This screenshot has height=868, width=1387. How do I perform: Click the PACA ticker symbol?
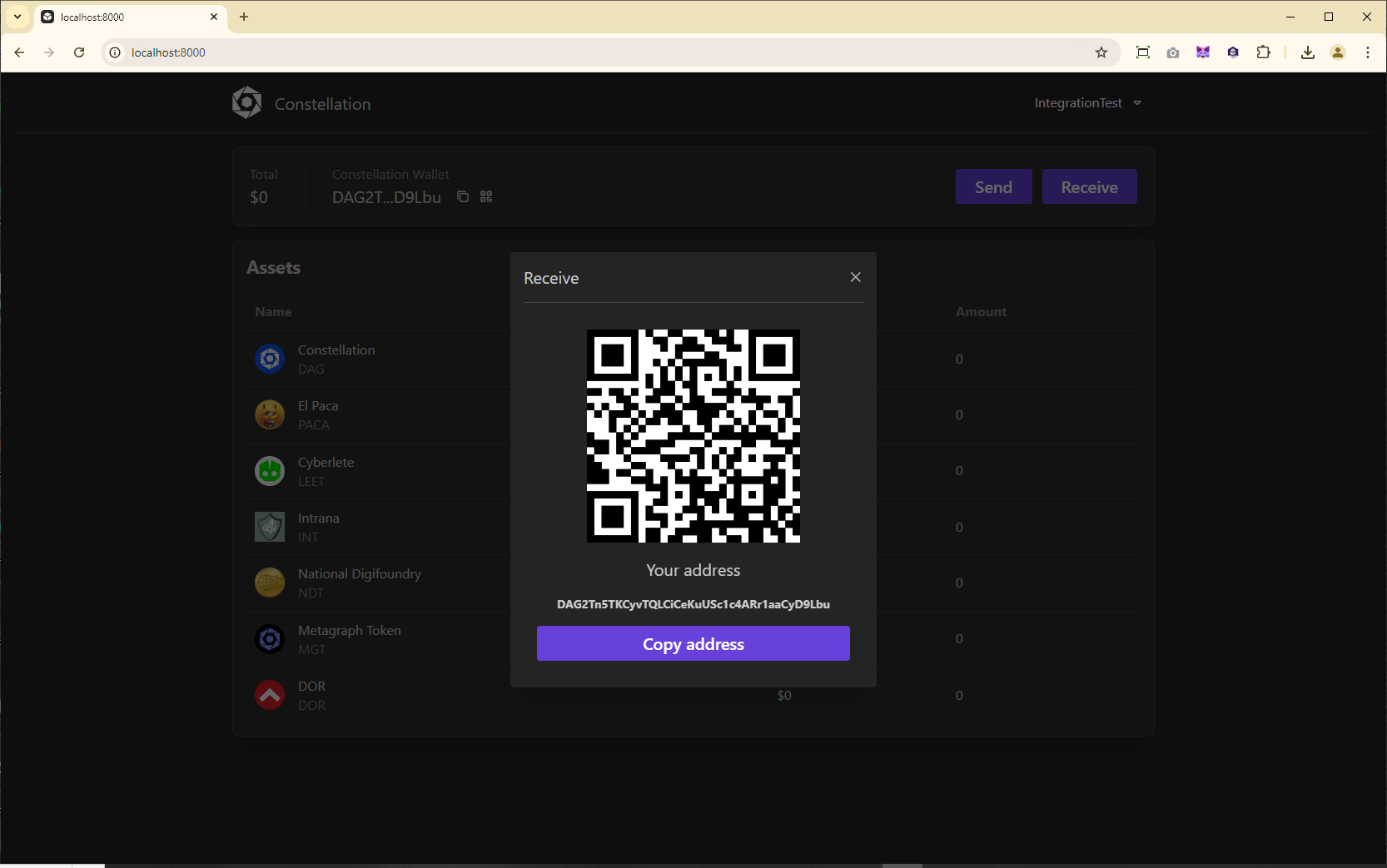314,424
